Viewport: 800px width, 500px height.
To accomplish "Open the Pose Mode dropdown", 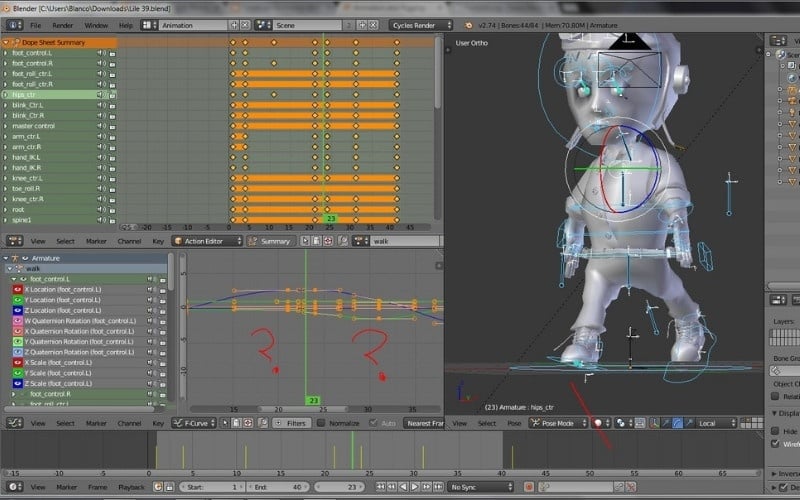I will (x=560, y=423).
